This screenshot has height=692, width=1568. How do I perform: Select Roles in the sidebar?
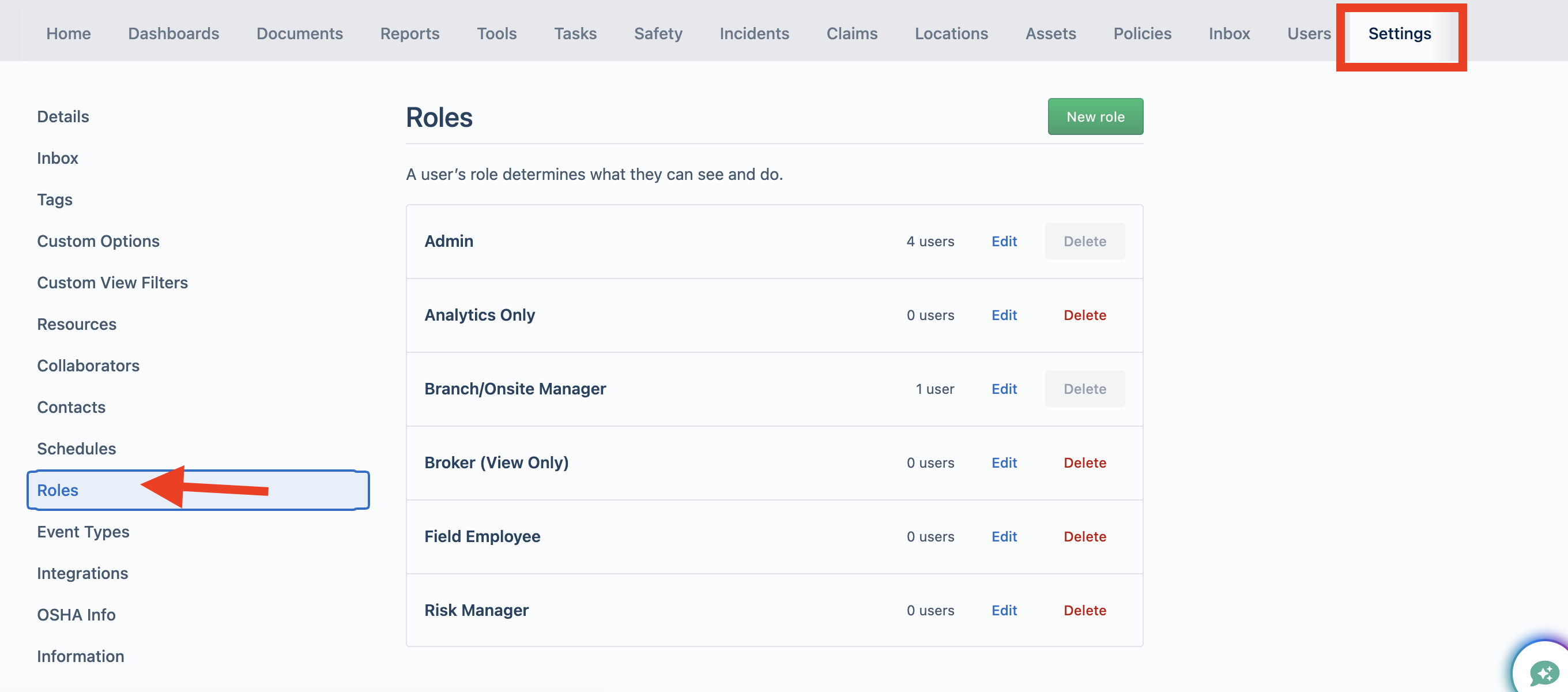click(198, 490)
